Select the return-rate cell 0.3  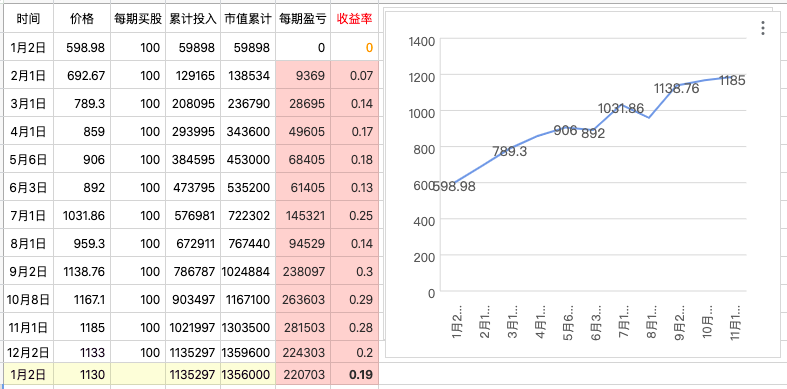[354, 272]
